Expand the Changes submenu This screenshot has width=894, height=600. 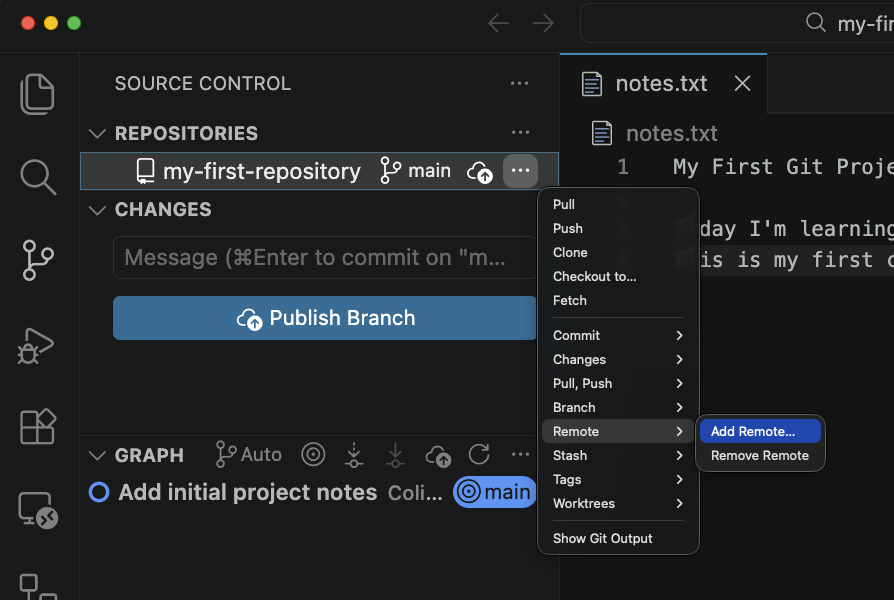tap(618, 359)
